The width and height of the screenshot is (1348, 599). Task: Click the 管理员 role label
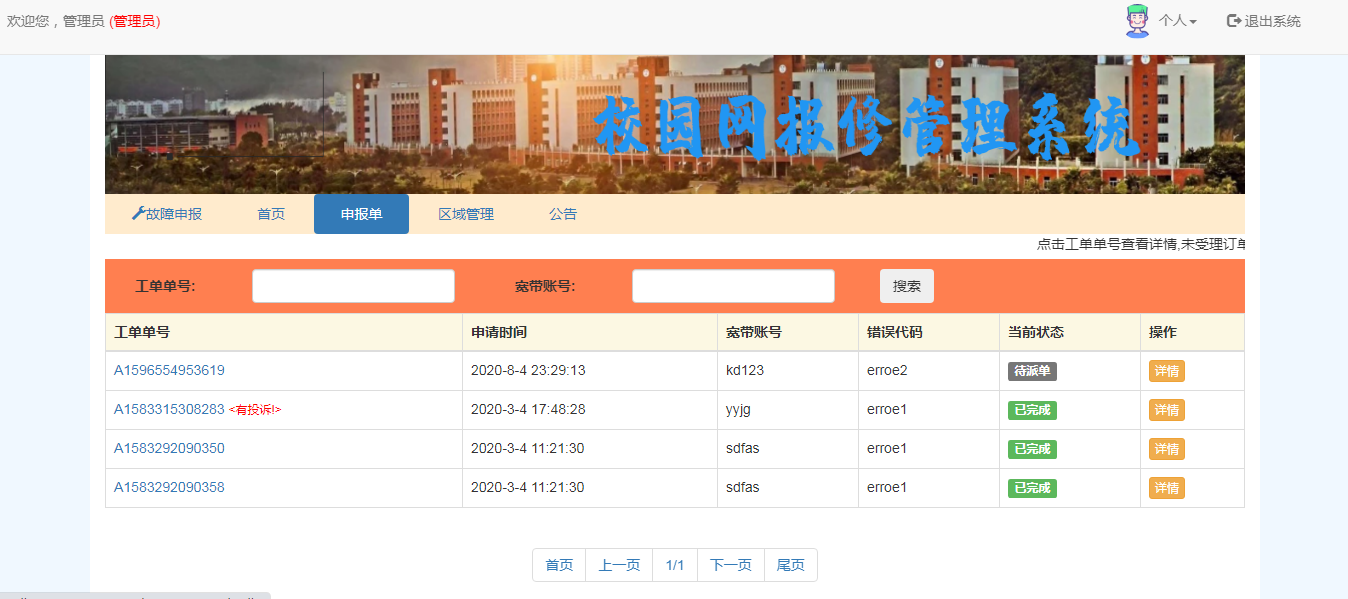click(135, 21)
